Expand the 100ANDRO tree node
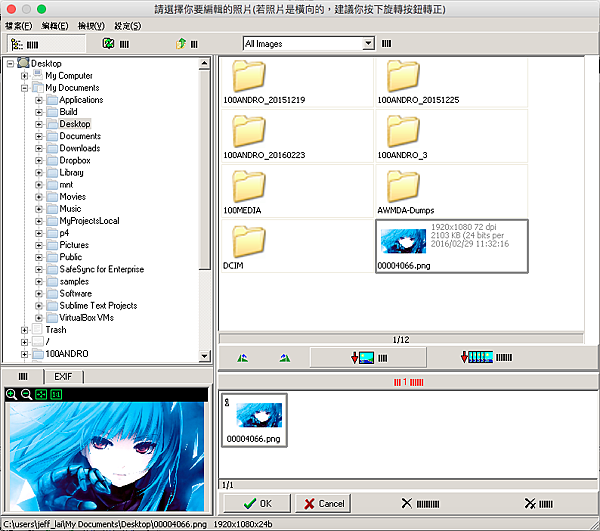 [24, 354]
